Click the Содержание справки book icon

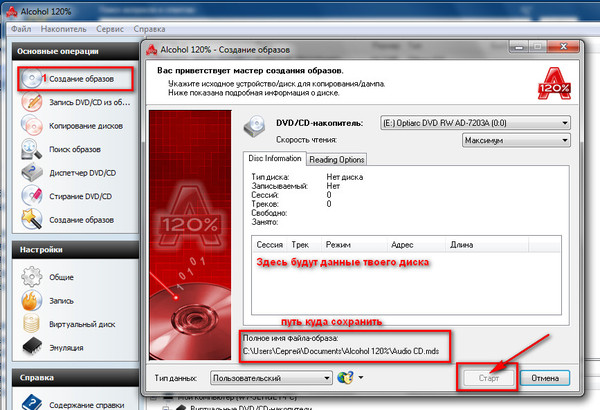(x=32, y=402)
